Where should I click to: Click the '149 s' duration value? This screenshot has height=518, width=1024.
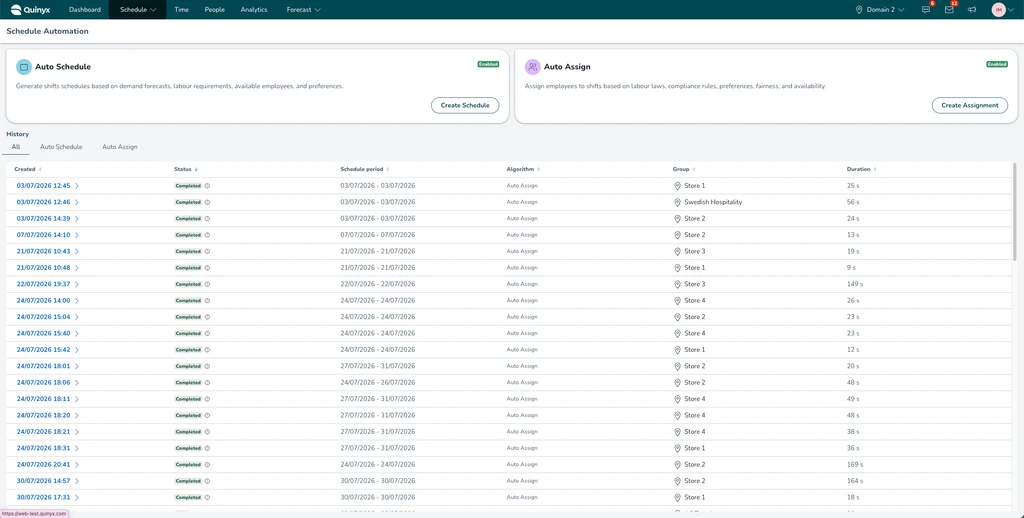(855, 284)
